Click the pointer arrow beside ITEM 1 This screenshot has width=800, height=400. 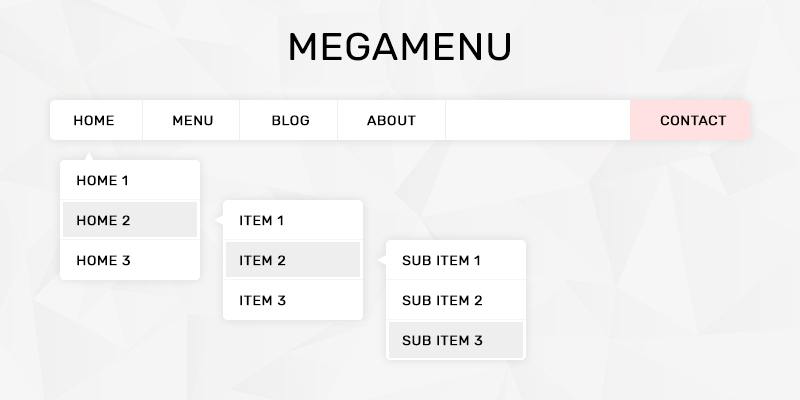[219, 220]
